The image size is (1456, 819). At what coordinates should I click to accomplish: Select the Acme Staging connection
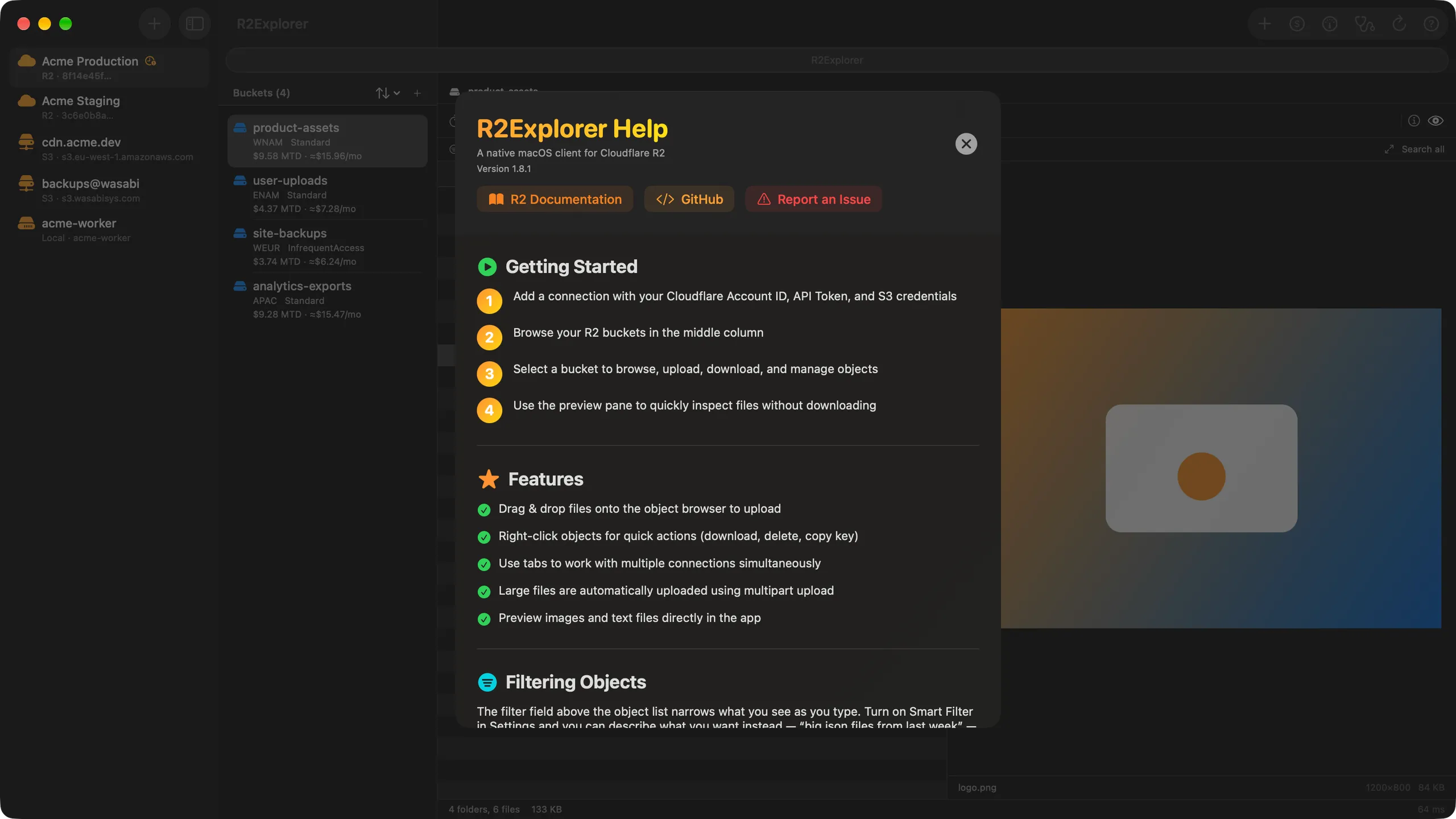109,107
